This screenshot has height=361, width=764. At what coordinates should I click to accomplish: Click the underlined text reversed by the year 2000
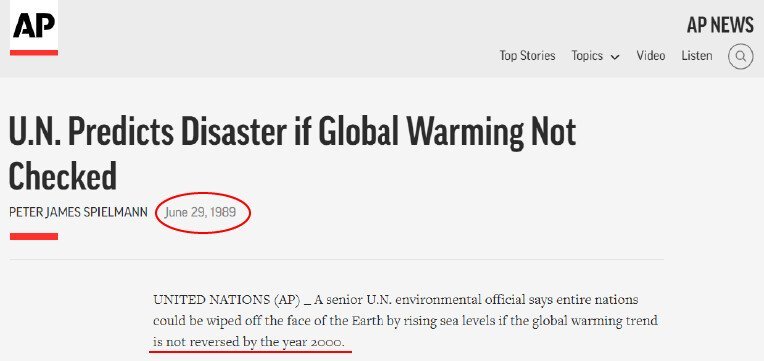coord(273,342)
